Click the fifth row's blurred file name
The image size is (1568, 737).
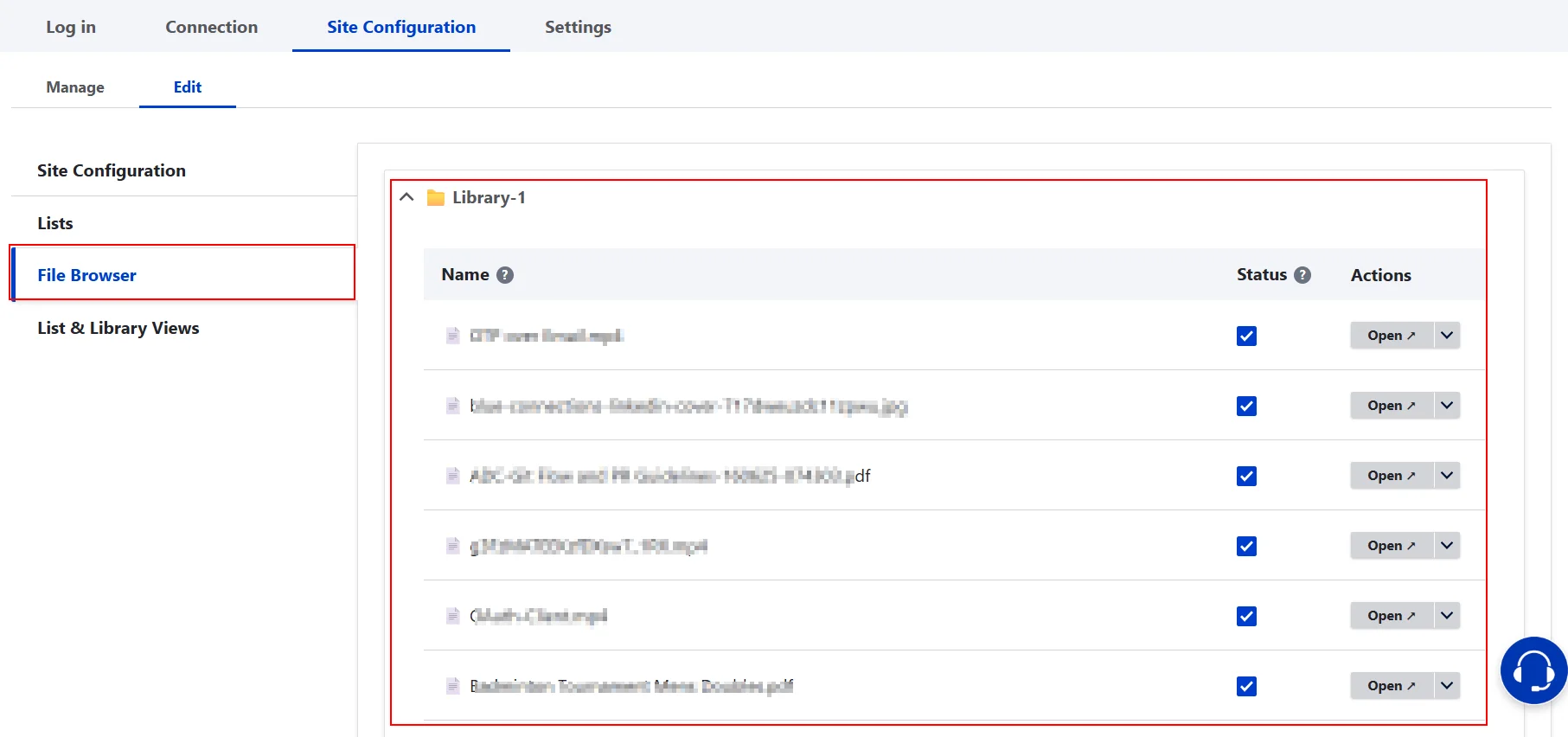pos(538,616)
